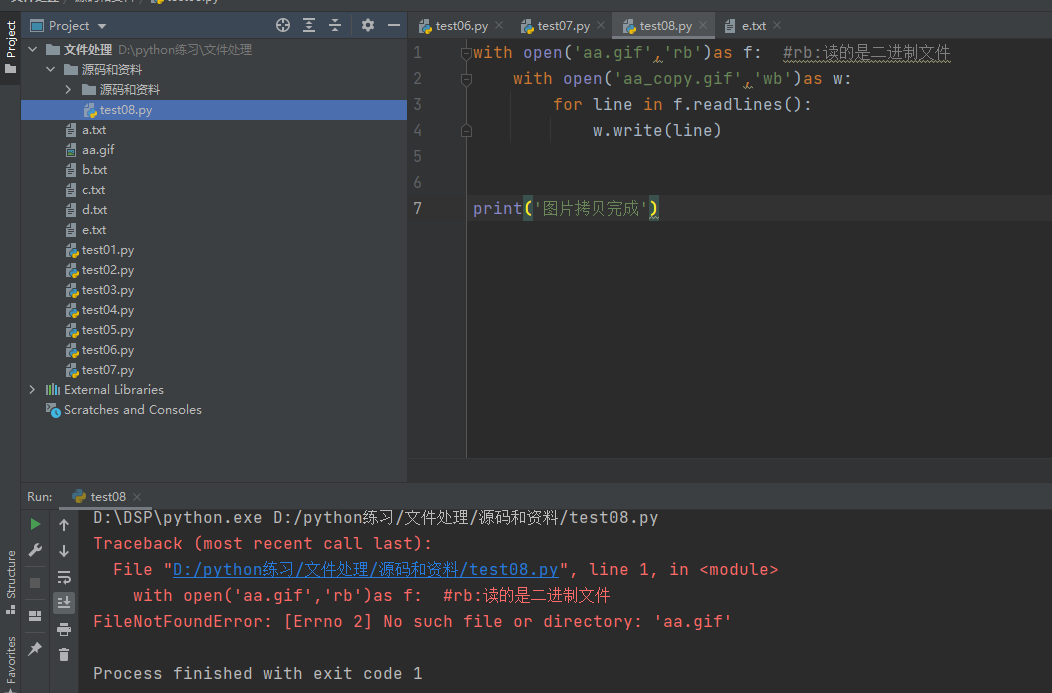Viewport: 1052px width, 693px height.
Task: Select test02.py in project tree
Action: [x=107, y=270]
